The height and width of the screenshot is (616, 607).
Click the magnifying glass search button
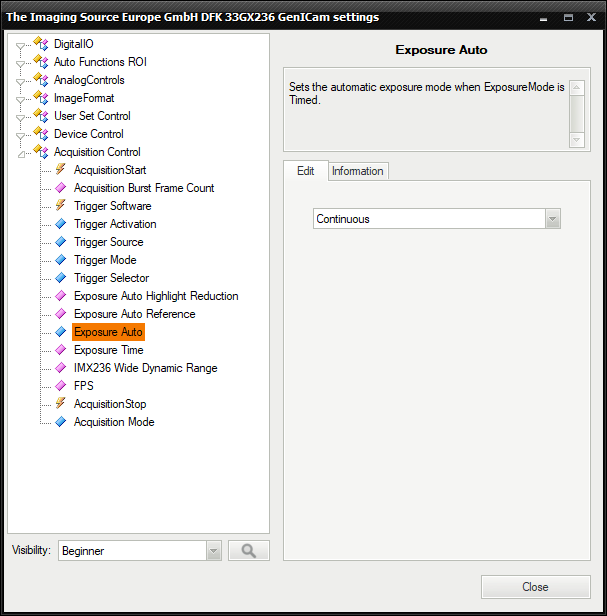pyautogui.click(x=249, y=551)
